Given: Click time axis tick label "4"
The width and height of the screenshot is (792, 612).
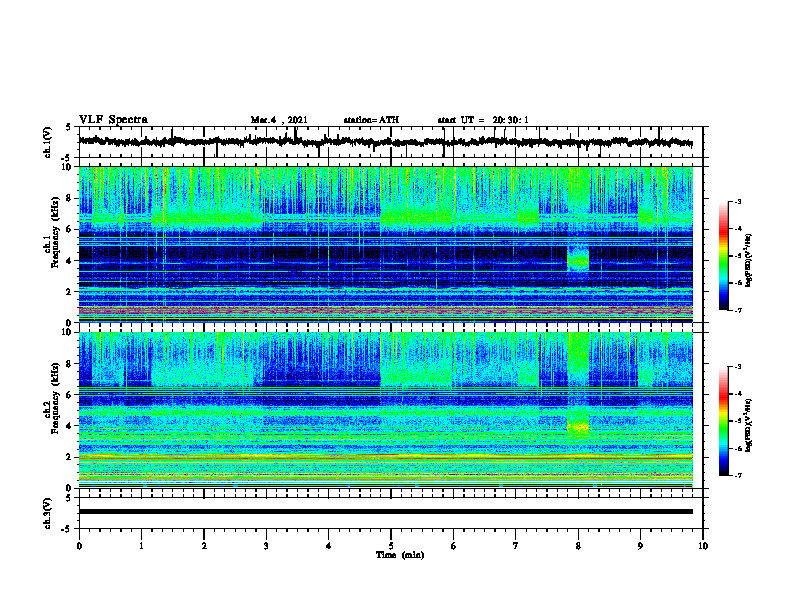Looking at the screenshot, I should [x=329, y=546].
